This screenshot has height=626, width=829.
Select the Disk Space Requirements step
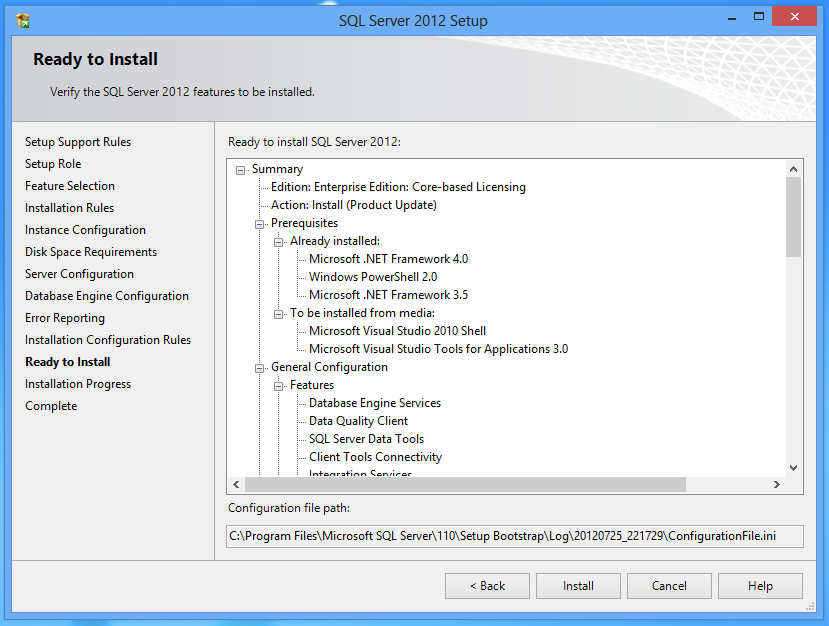click(x=91, y=252)
